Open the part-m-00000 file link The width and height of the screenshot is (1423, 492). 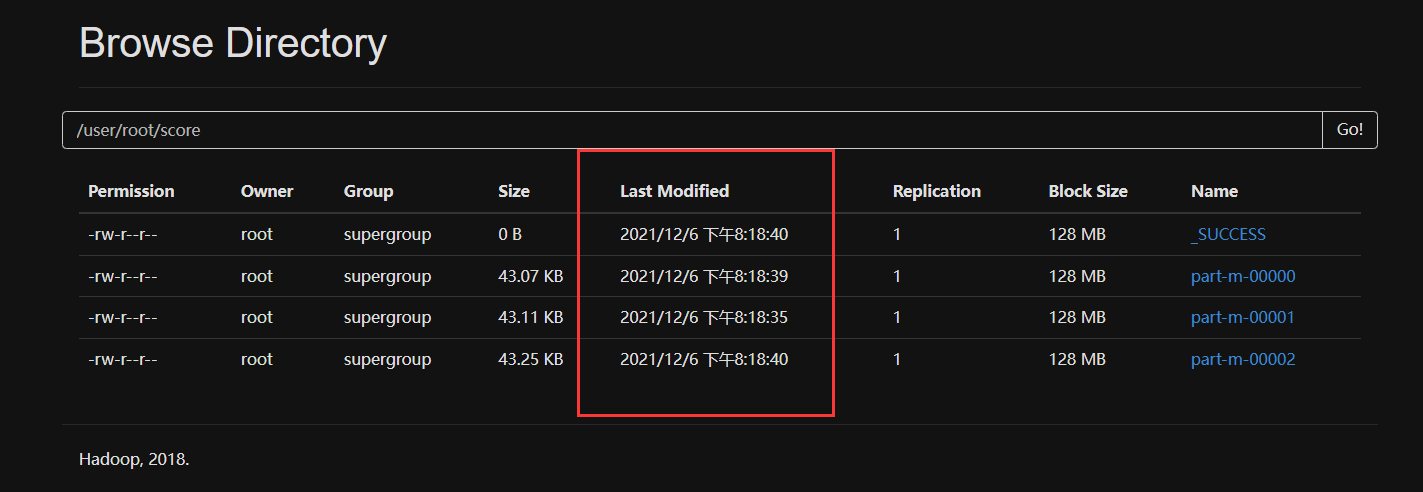point(1243,276)
